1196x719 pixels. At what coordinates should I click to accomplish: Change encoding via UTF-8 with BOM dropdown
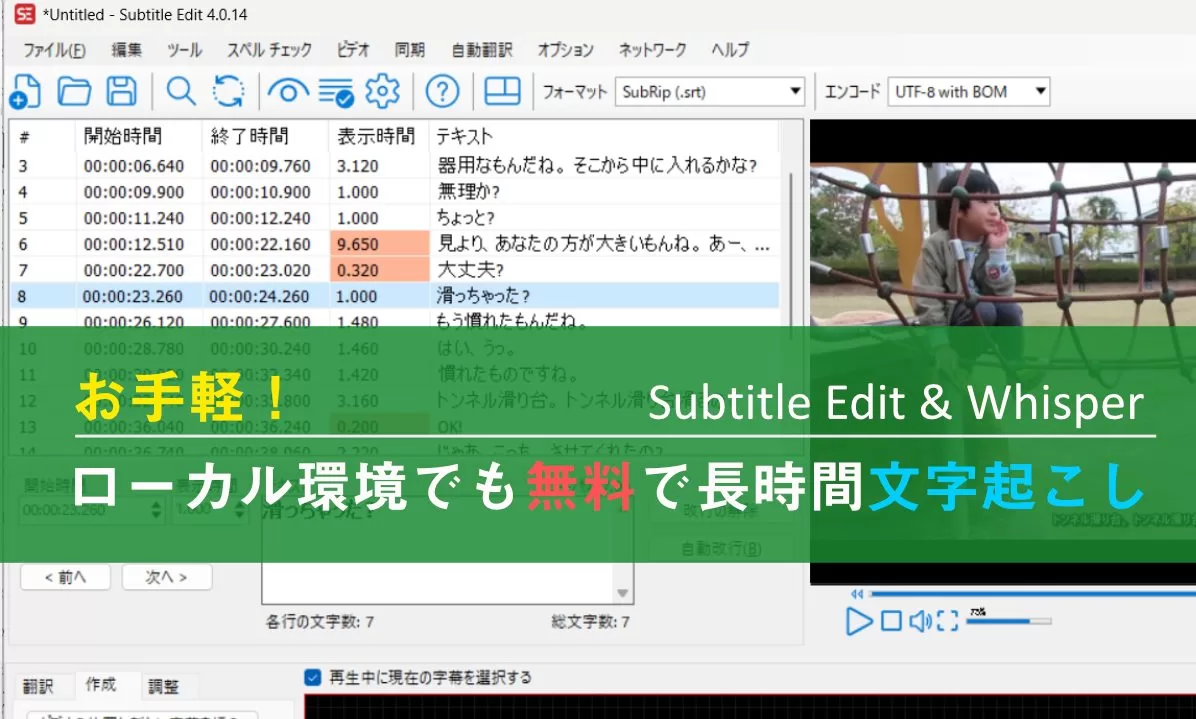(x=966, y=92)
